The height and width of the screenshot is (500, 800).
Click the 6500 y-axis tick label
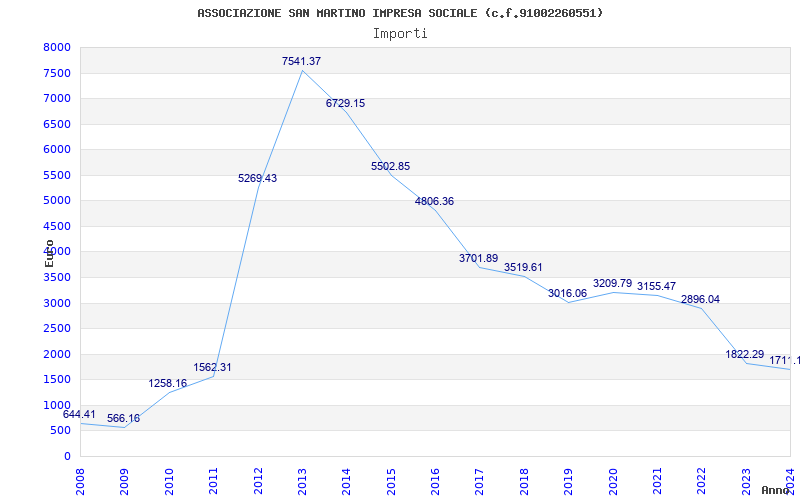(x=57, y=124)
